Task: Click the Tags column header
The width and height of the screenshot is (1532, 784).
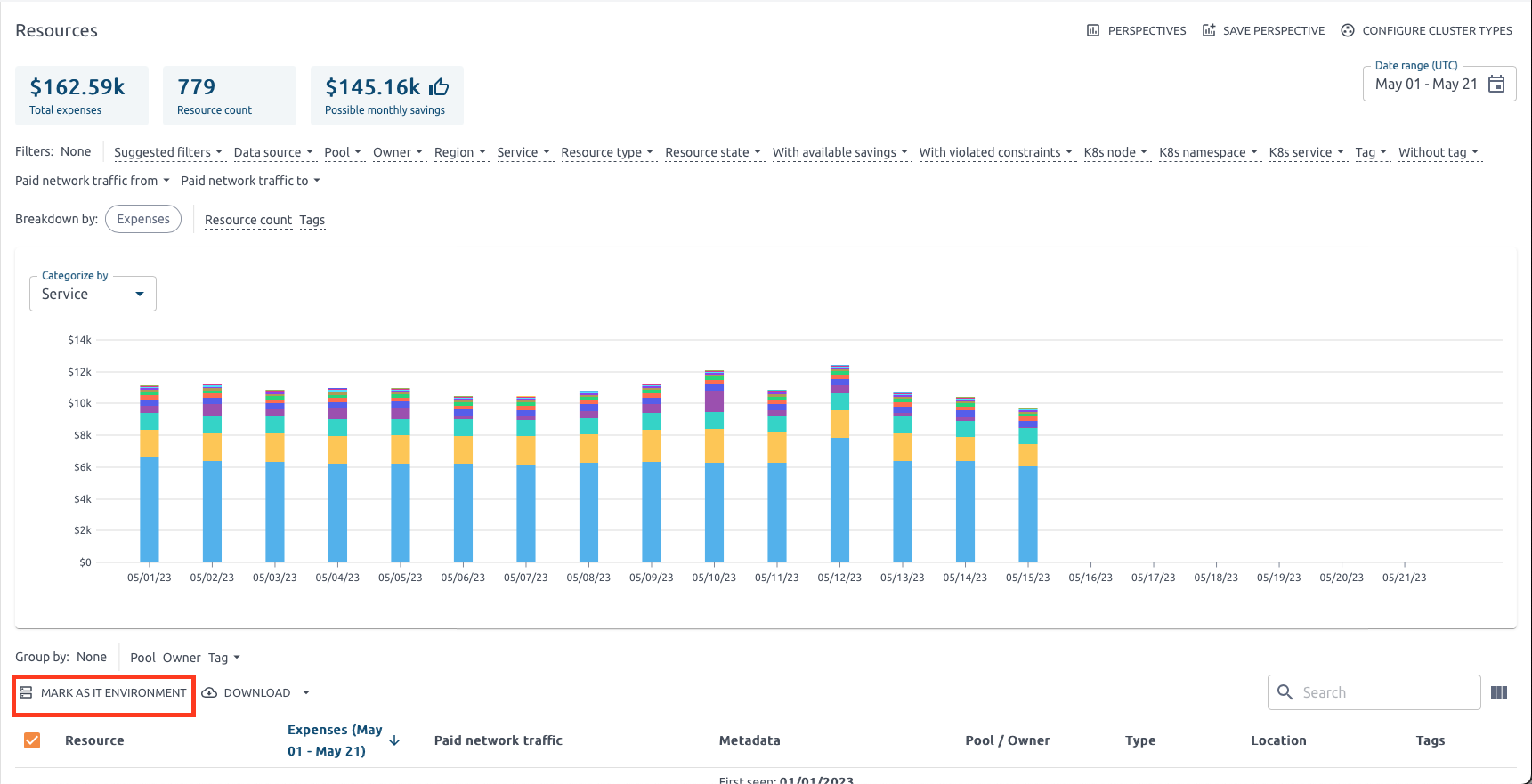Action: (1431, 740)
